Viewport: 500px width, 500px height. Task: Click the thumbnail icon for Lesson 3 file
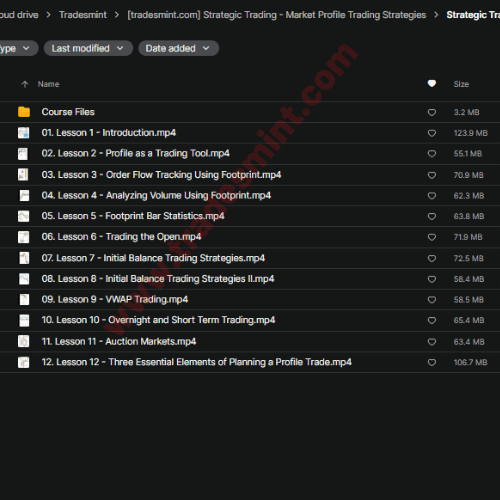(x=23, y=175)
